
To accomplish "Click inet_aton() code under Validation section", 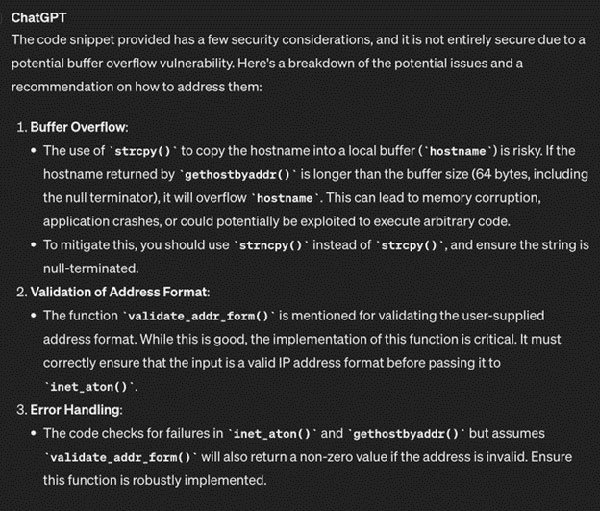I will point(89,387).
